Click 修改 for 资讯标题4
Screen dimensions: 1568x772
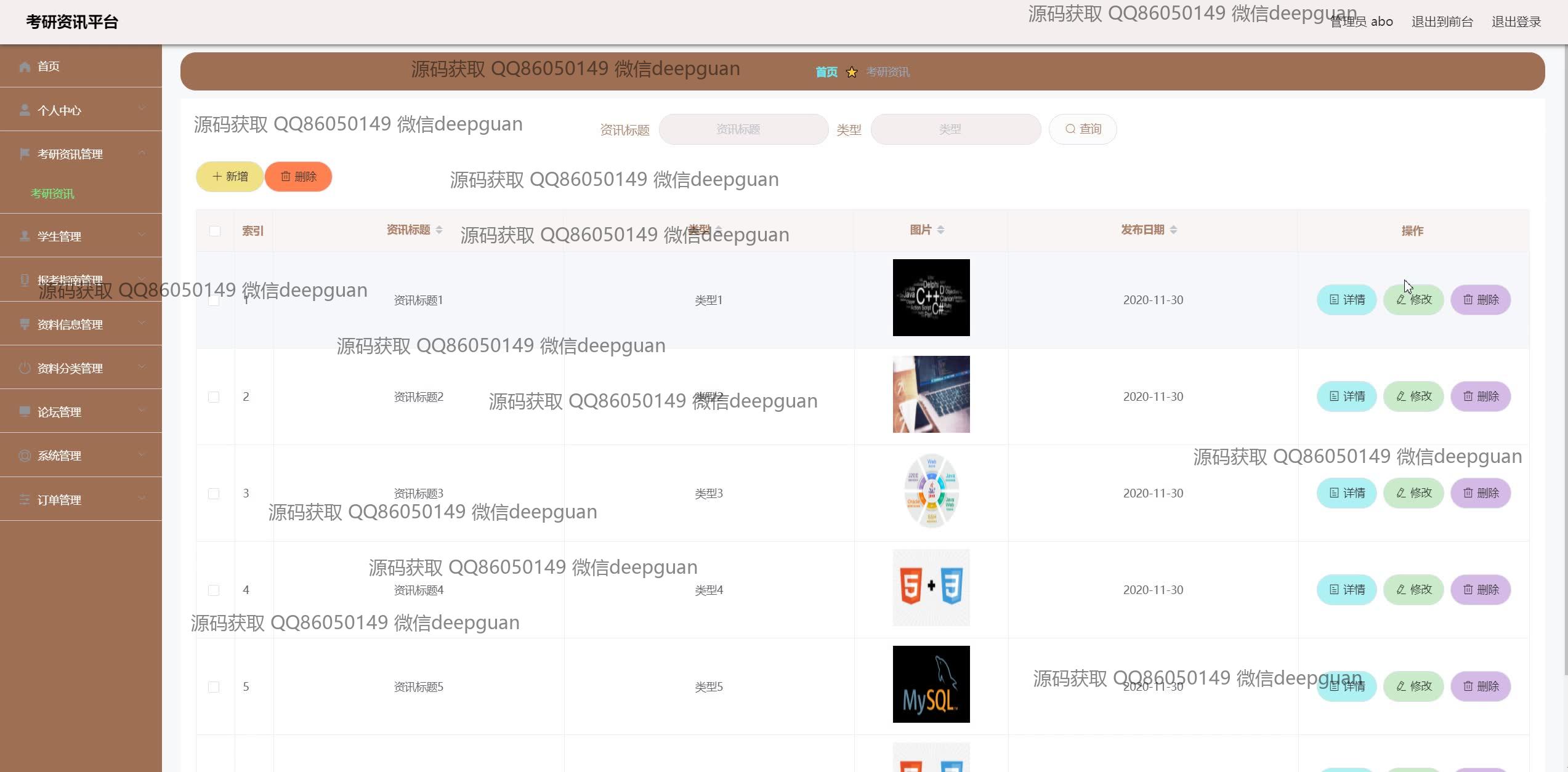point(1413,590)
